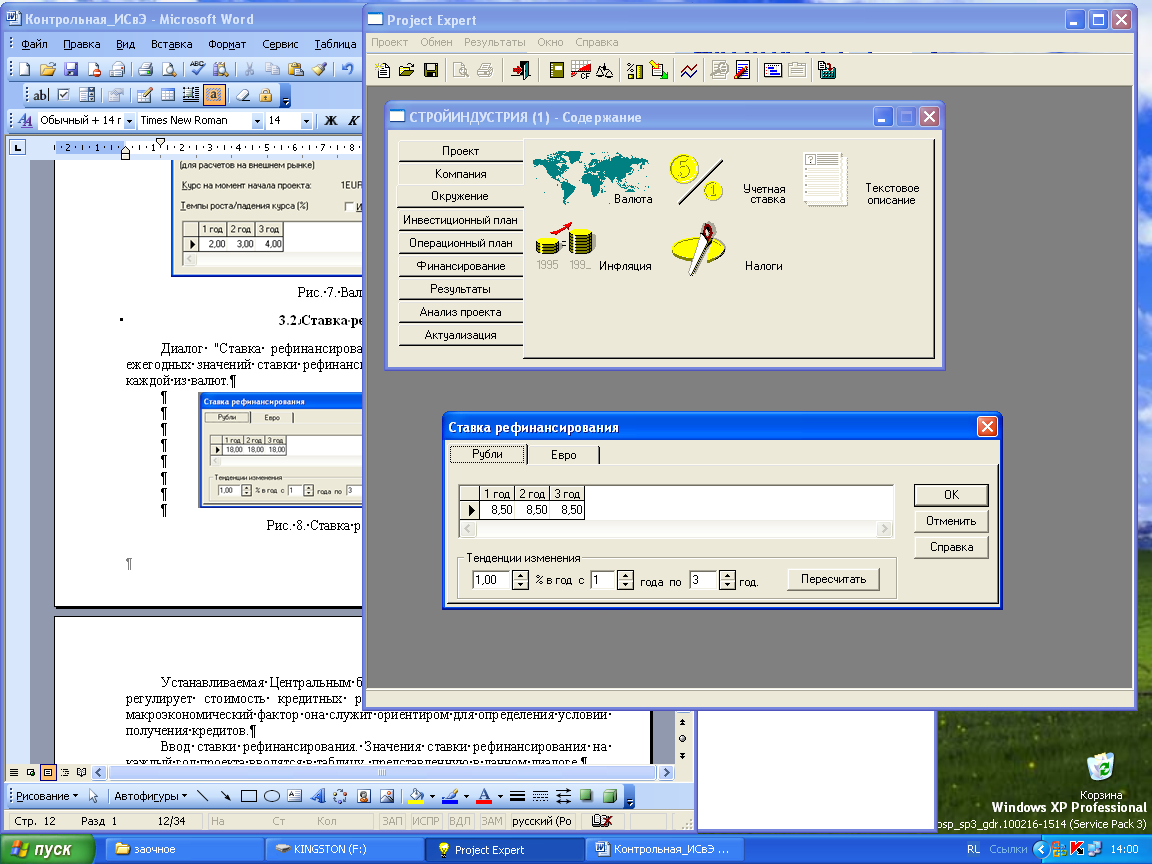
Task: Click the percent ruler icon in Project Expert
Action: (x=635, y=71)
